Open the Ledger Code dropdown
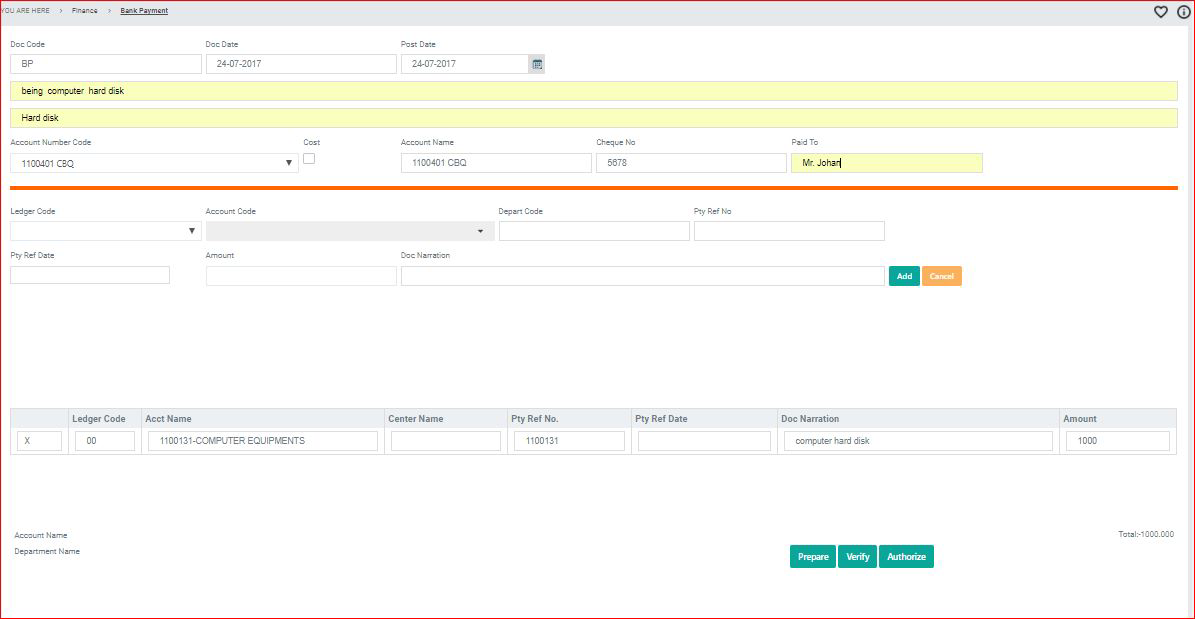The width and height of the screenshot is (1195, 619). 193,231
